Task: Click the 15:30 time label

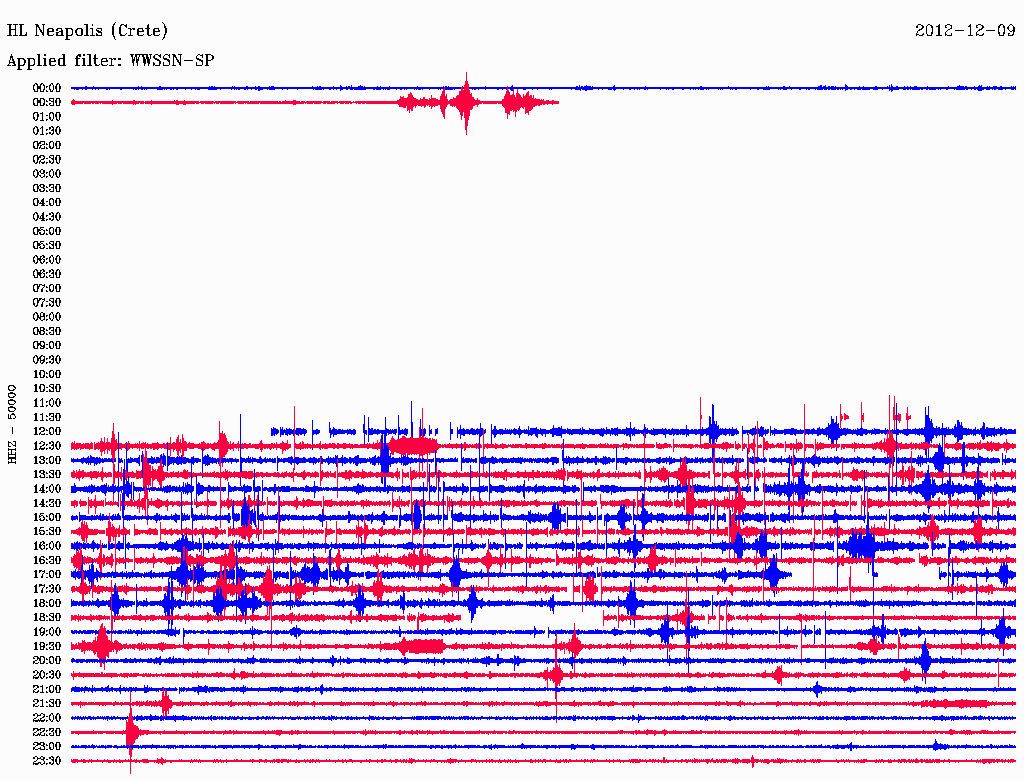Action: click(47, 532)
